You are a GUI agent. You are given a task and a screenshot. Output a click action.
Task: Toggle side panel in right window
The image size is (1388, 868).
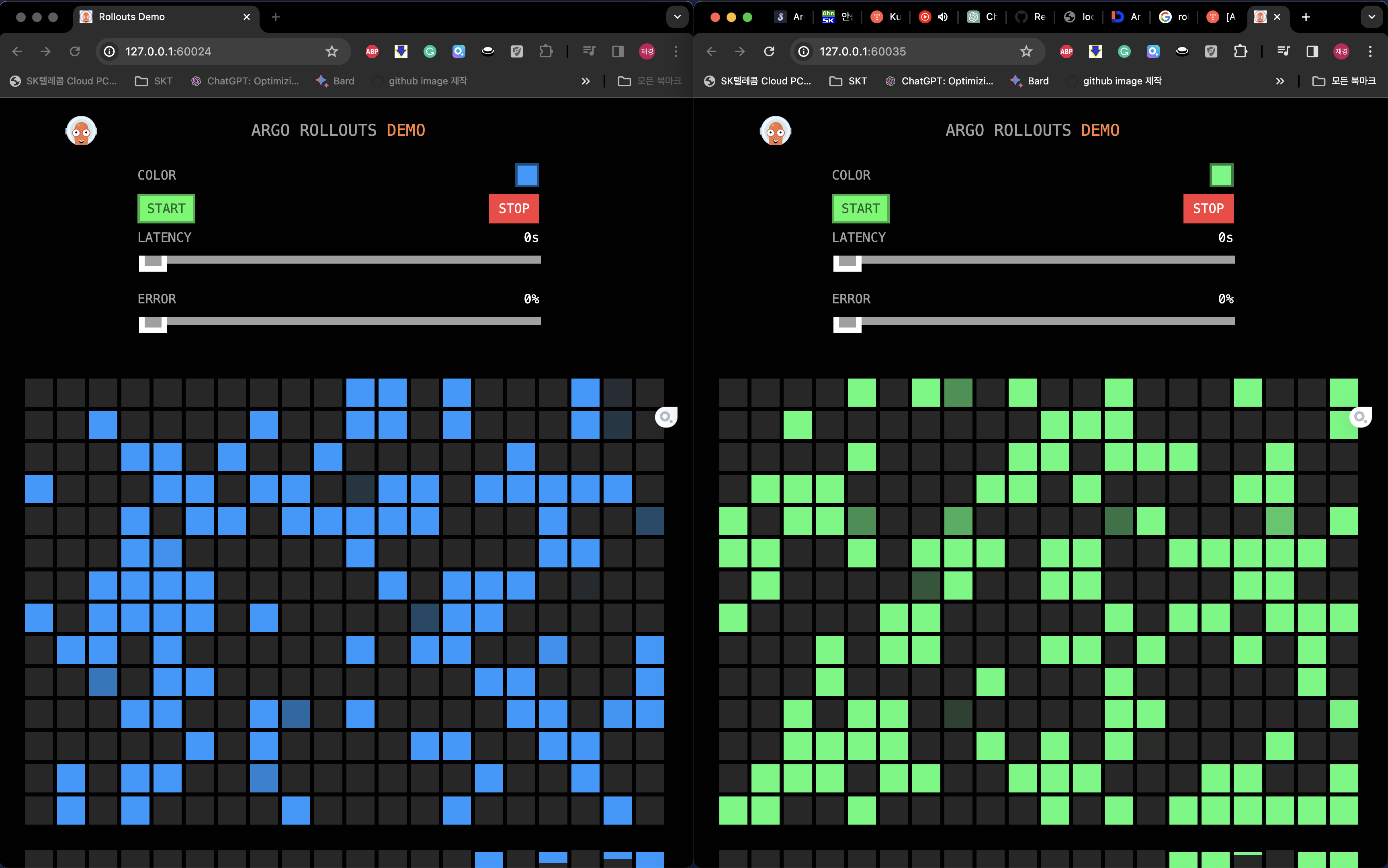(1312, 52)
